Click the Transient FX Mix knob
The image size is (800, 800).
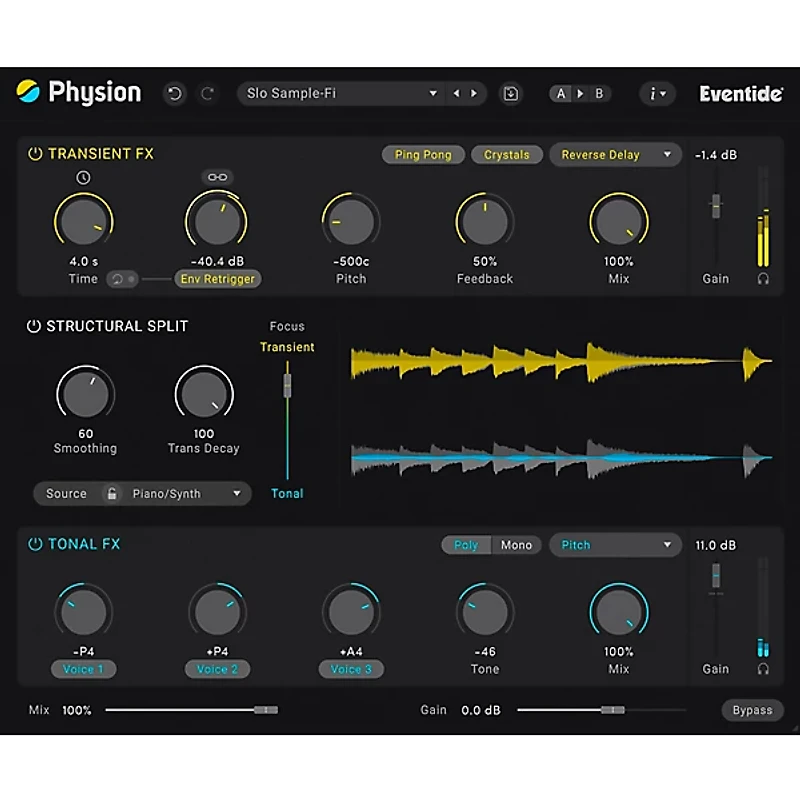pos(619,222)
